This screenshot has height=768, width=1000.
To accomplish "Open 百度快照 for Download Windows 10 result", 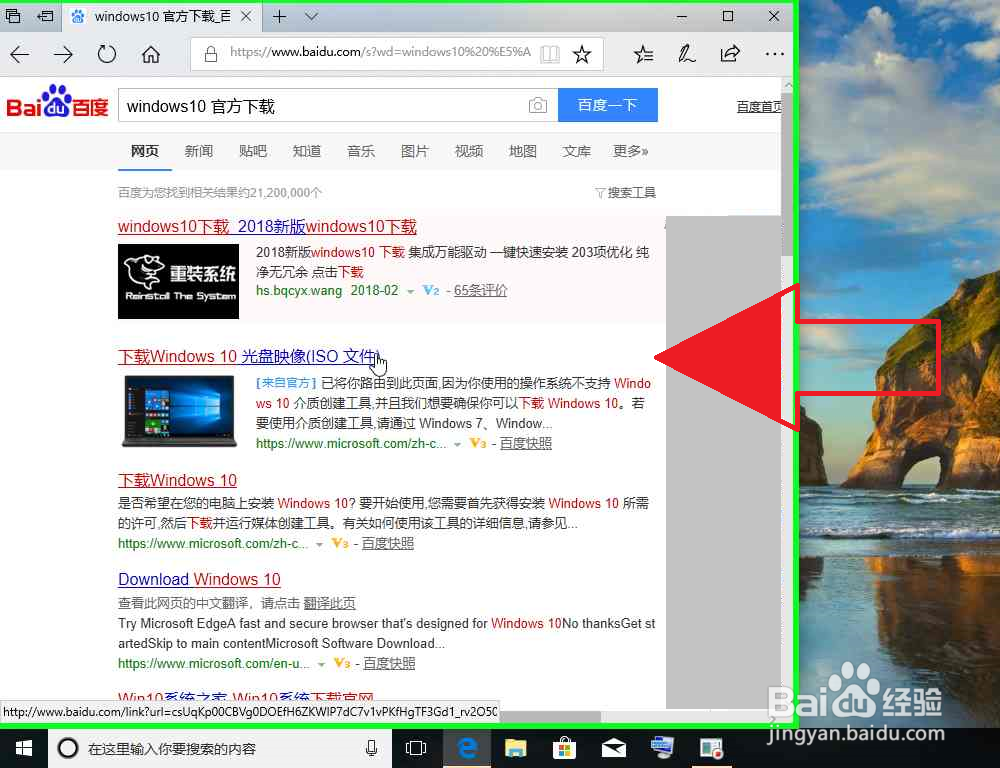I will tap(389, 663).
